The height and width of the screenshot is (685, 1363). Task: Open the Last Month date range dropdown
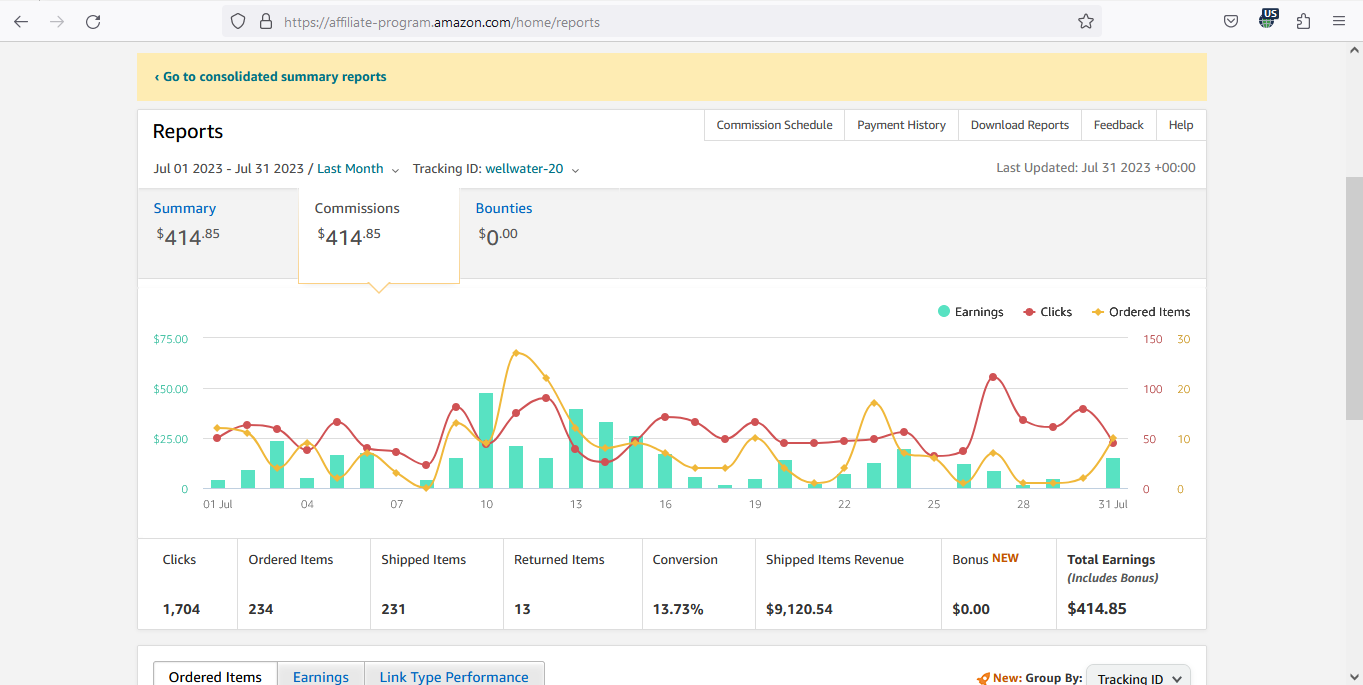[x=350, y=169]
